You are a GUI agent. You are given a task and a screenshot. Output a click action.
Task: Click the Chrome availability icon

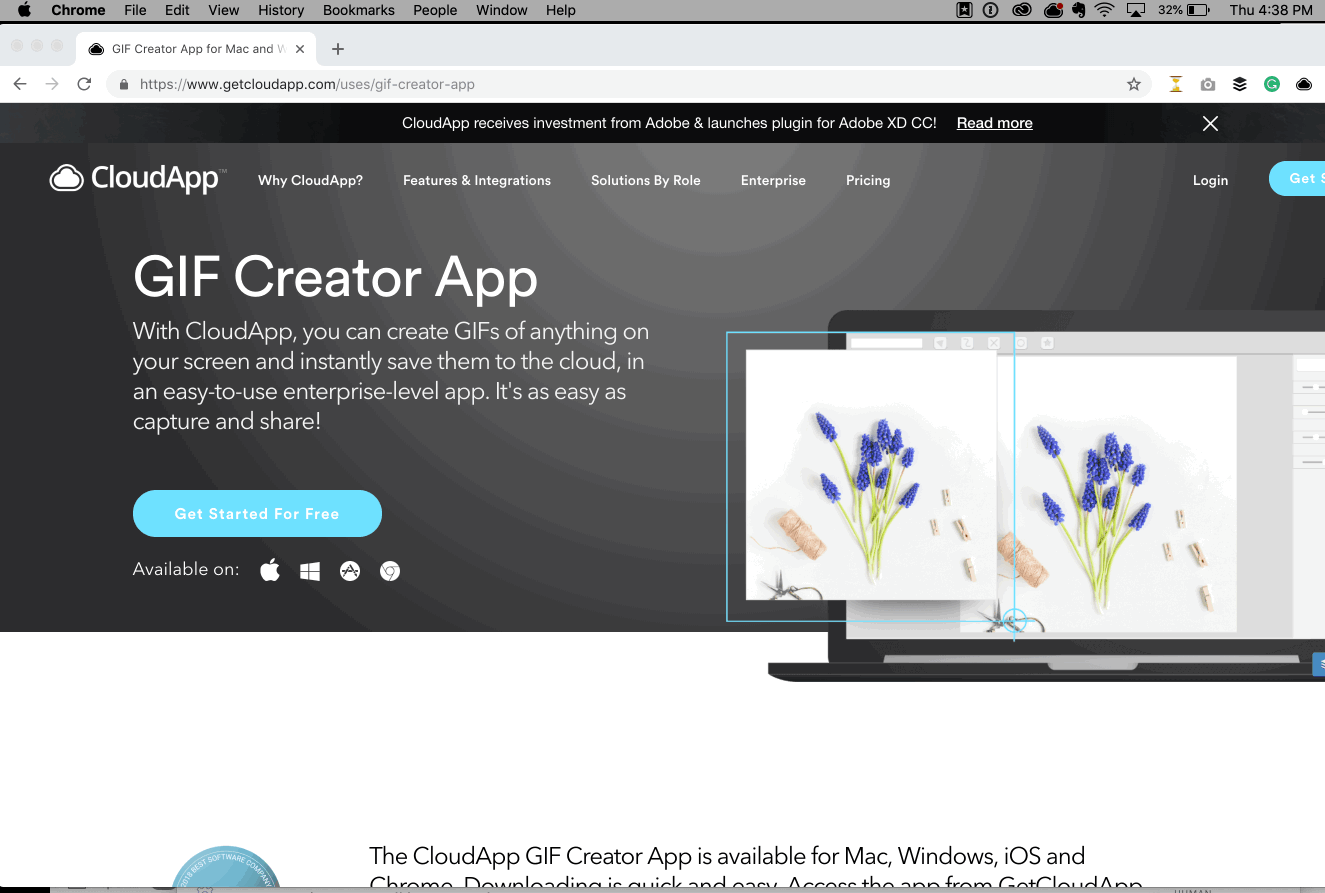point(389,570)
